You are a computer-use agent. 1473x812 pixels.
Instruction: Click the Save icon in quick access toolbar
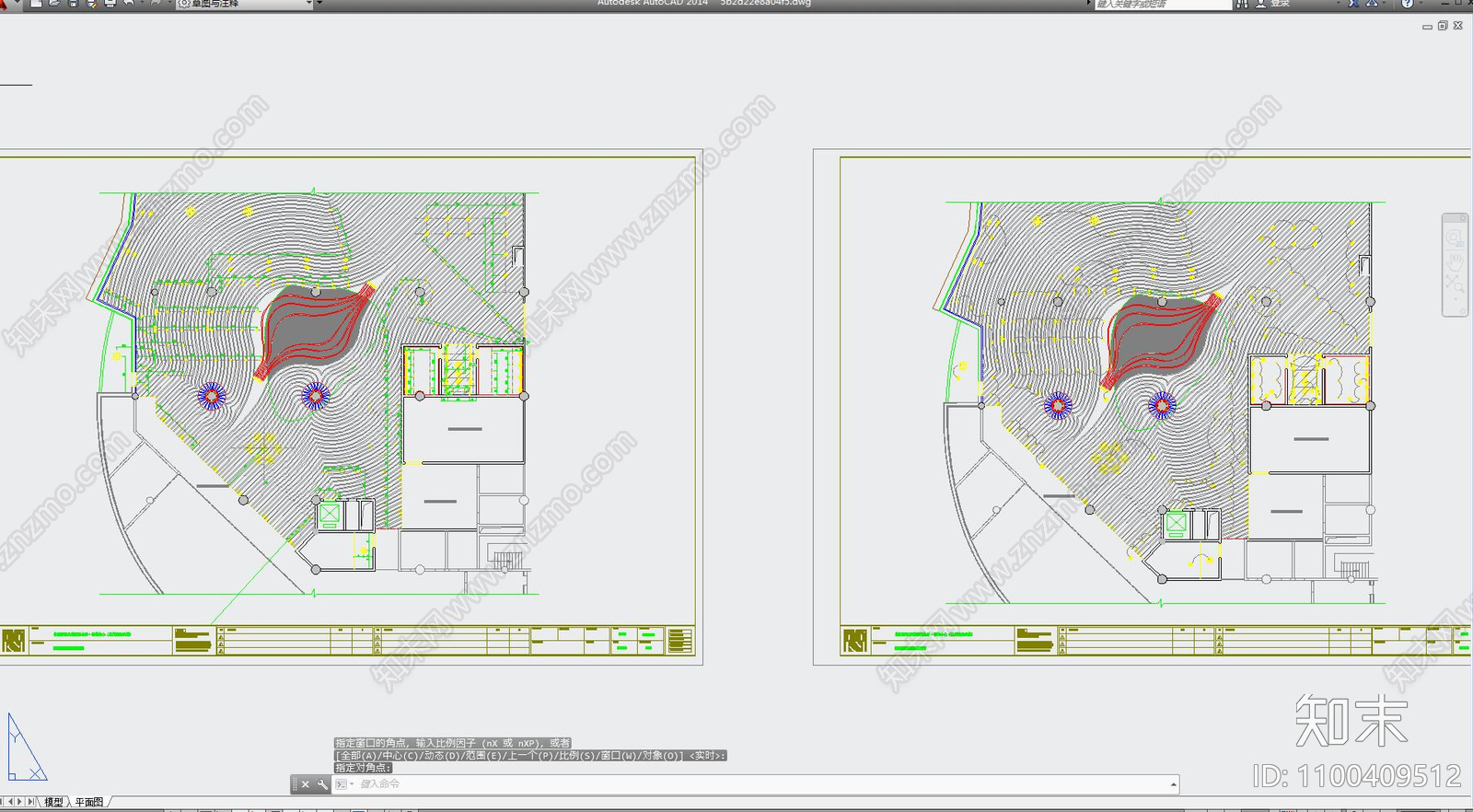pos(73,4)
